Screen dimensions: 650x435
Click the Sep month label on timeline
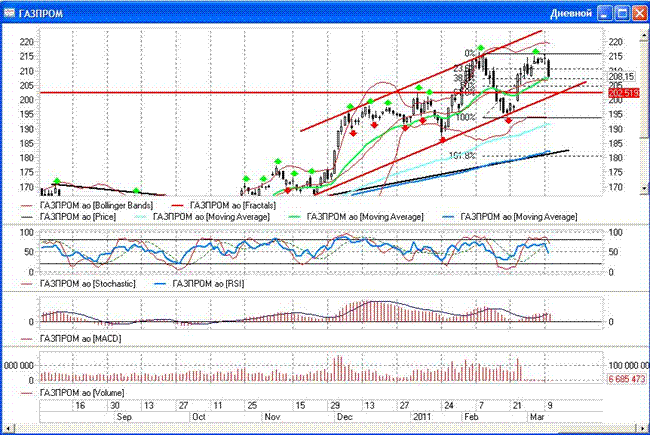click(x=124, y=417)
